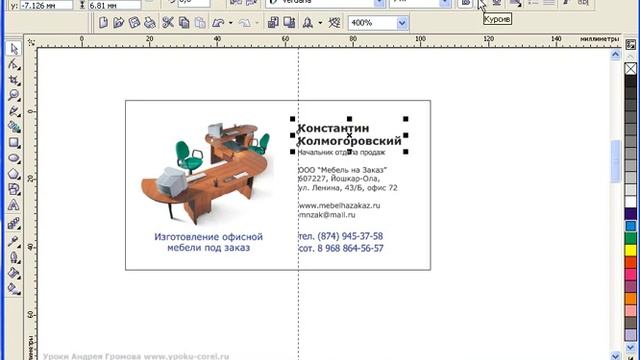
Task: Open the Fill bucket tool flyout
Action: [x=13, y=273]
